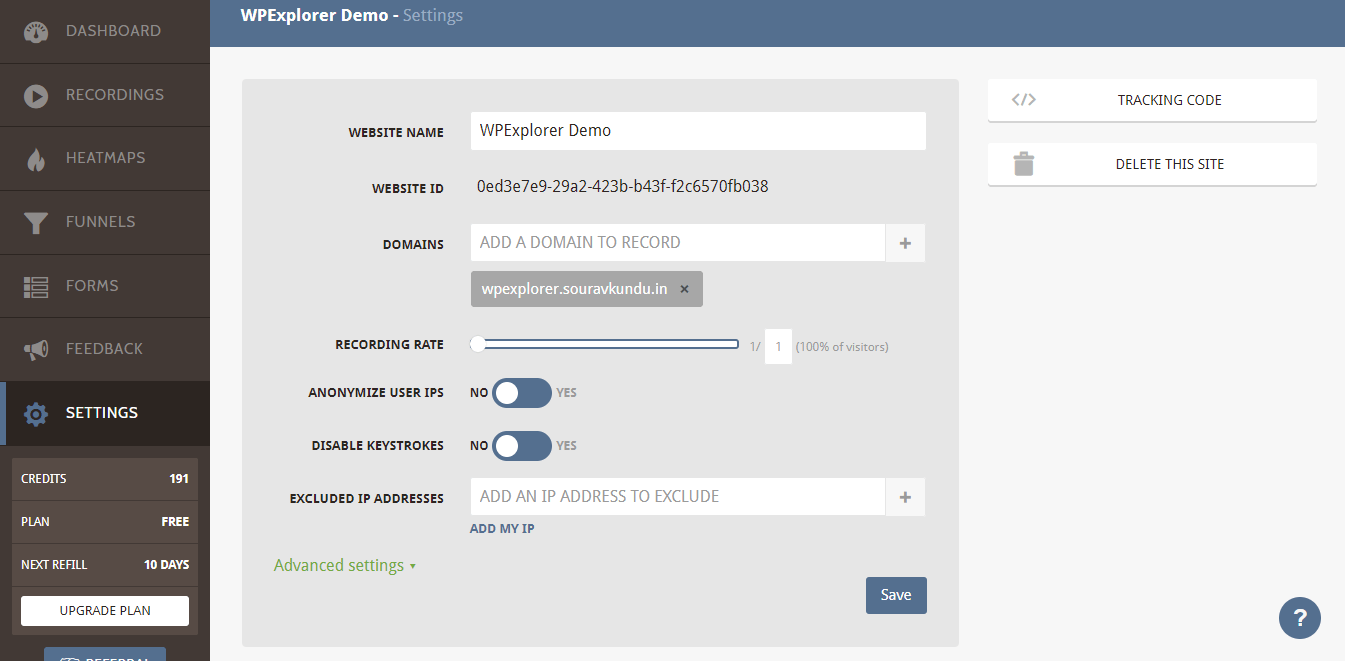This screenshot has height=661, width=1345.
Task: Toggle Anonymize User IPs switch
Action: (x=522, y=393)
